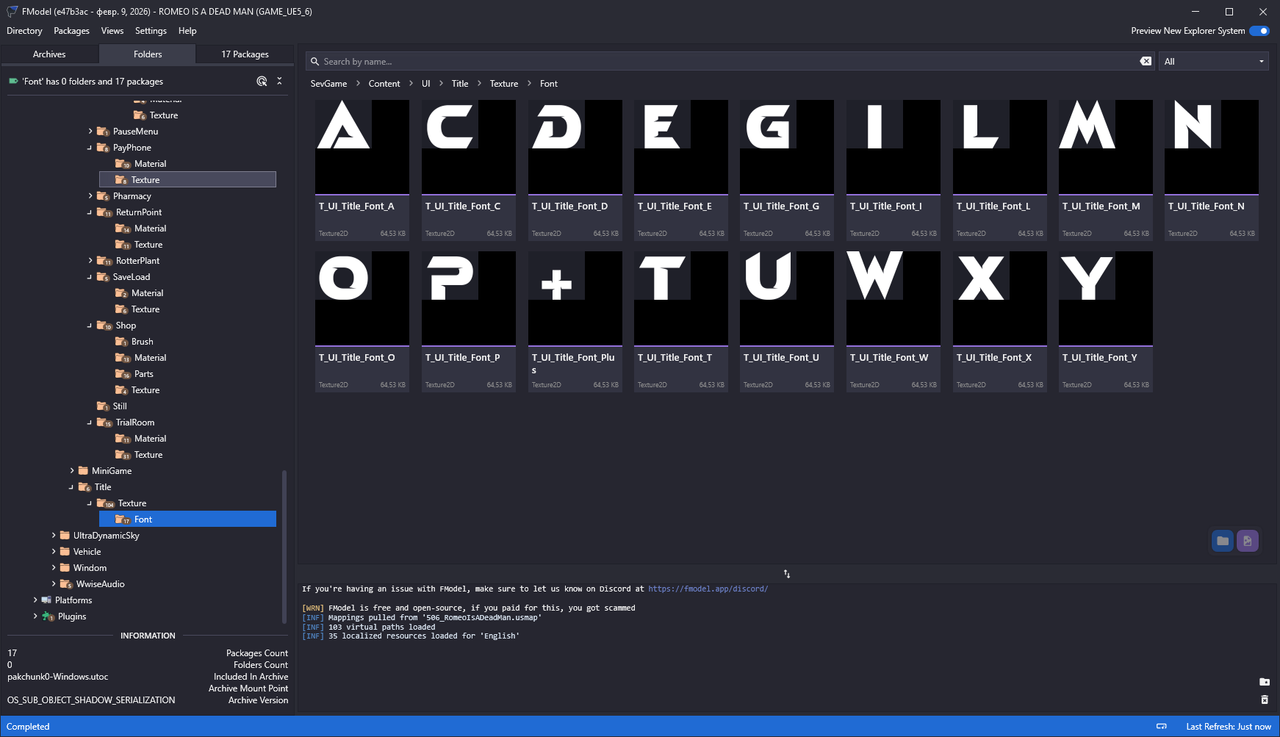Go to Content in the breadcrumb

pyautogui.click(x=384, y=84)
